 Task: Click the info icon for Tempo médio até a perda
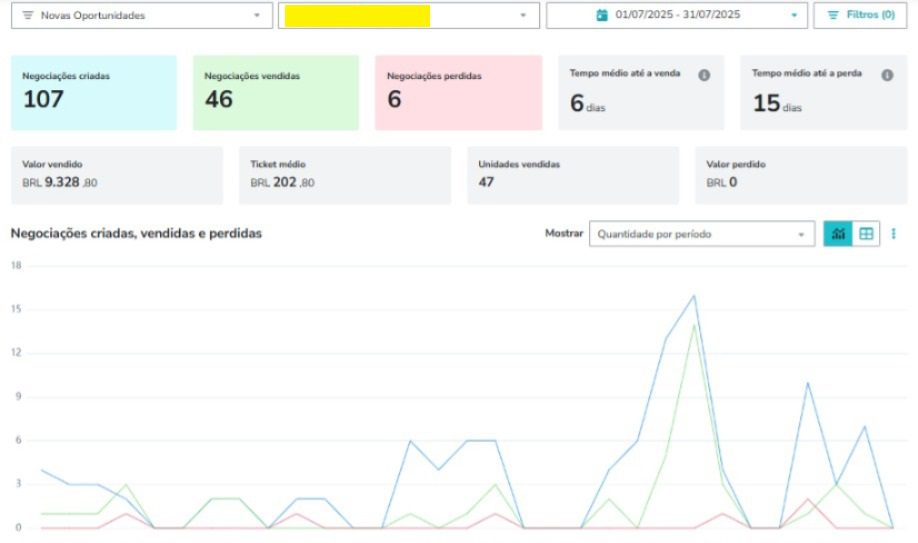pos(887,75)
